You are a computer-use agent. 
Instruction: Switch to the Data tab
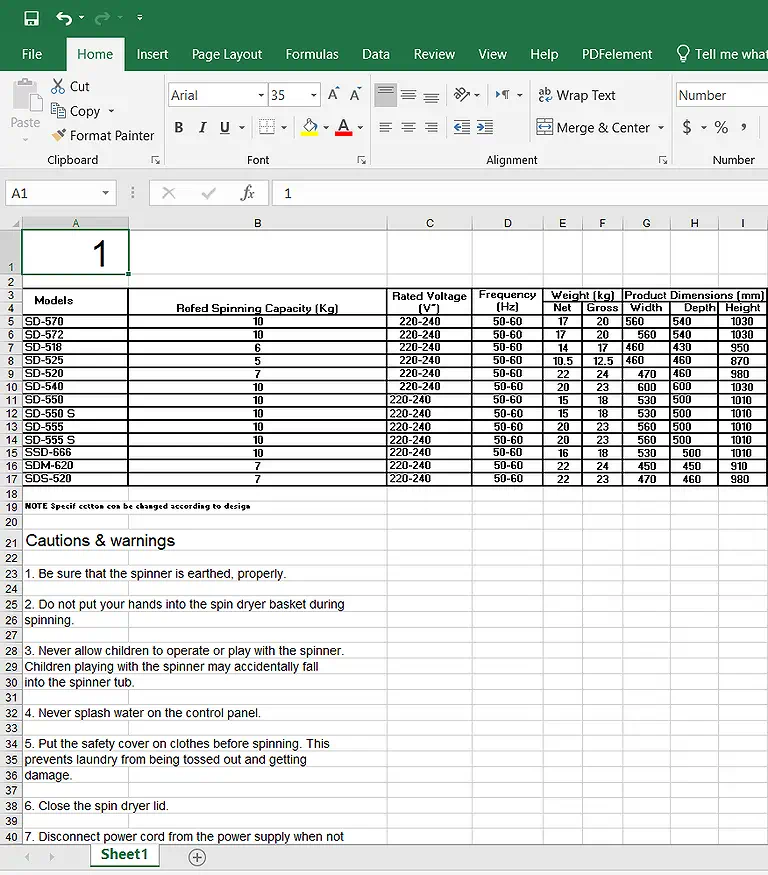point(376,54)
